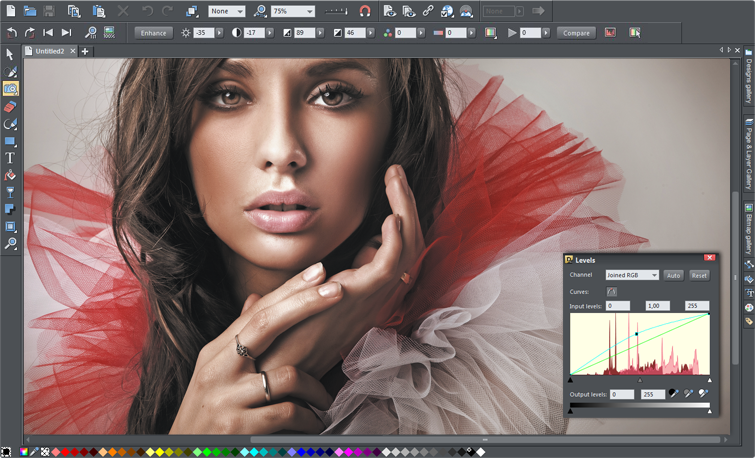The image size is (755, 458).
Task: Click the zoom magnifier icon beside 75%
Action: (x=260, y=11)
